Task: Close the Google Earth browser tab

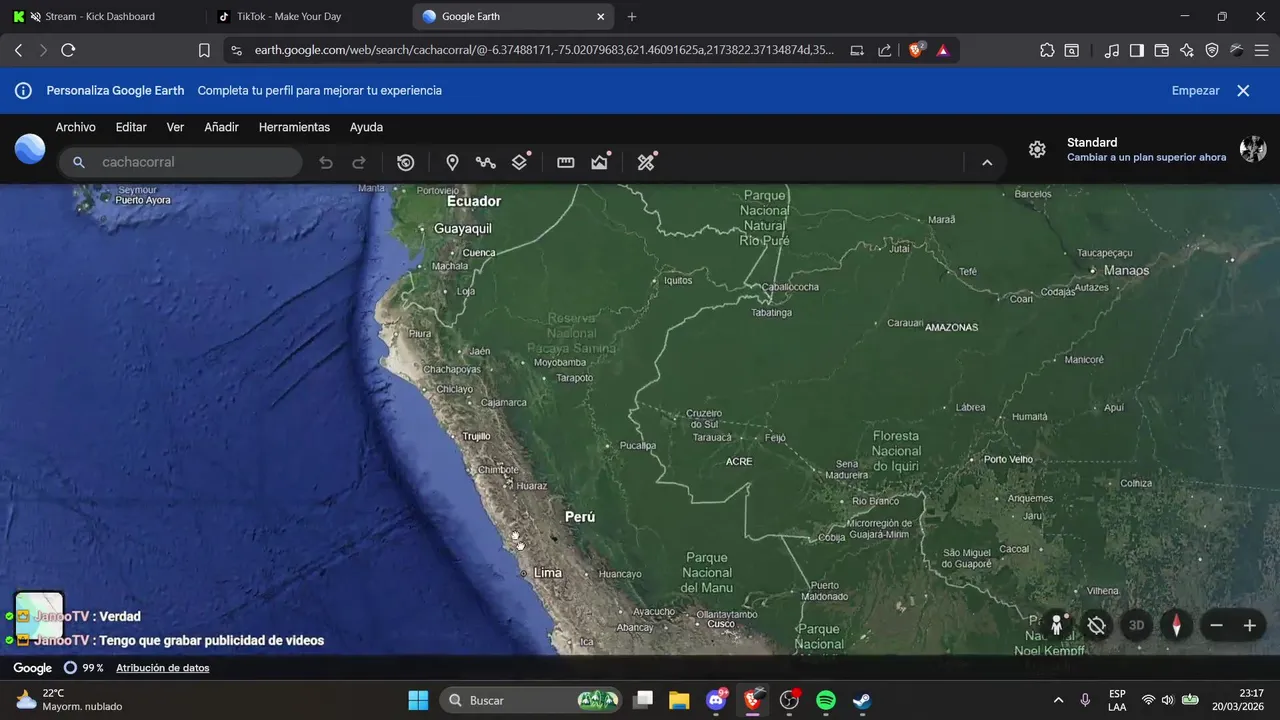Action: click(x=600, y=16)
